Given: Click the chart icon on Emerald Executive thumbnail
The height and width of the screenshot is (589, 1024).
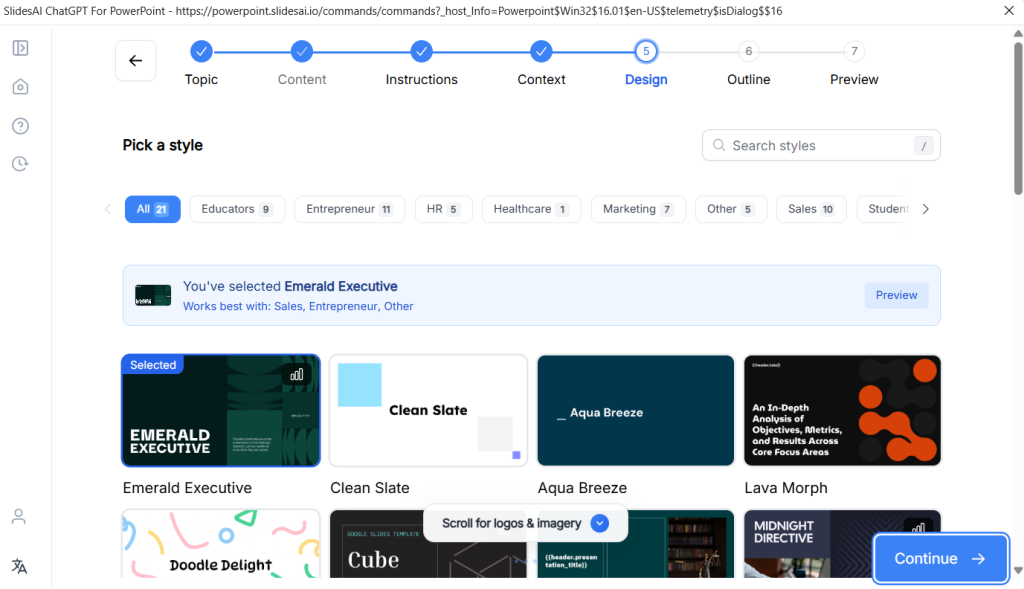Looking at the screenshot, I should point(296,374).
